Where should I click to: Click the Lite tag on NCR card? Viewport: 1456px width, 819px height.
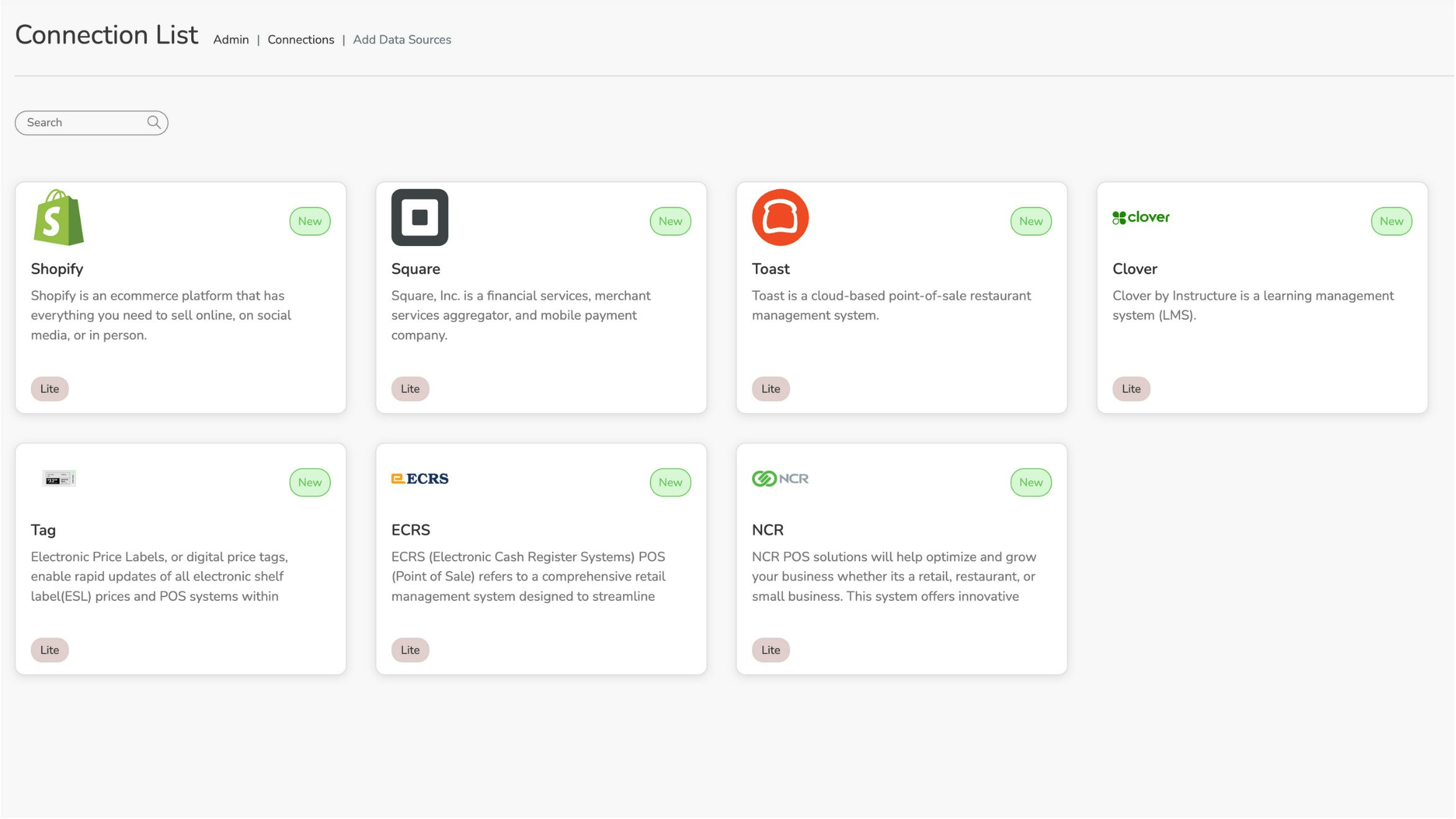click(x=770, y=650)
